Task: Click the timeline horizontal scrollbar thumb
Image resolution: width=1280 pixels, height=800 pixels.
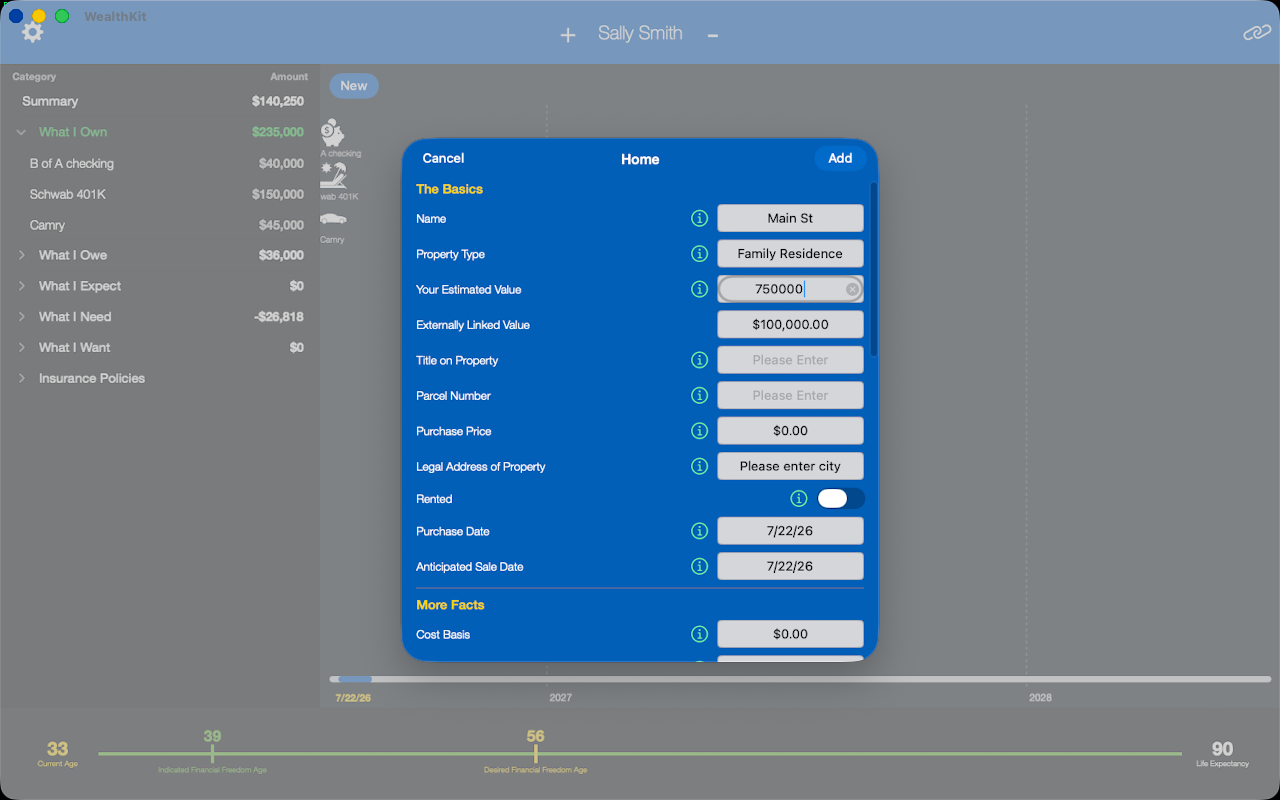Action: pos(355,679)
